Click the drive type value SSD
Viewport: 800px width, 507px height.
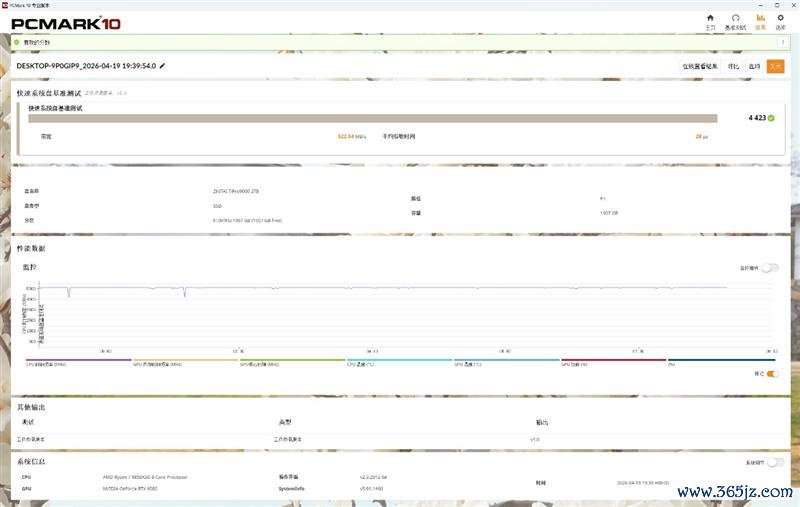(x=217, y=206)
